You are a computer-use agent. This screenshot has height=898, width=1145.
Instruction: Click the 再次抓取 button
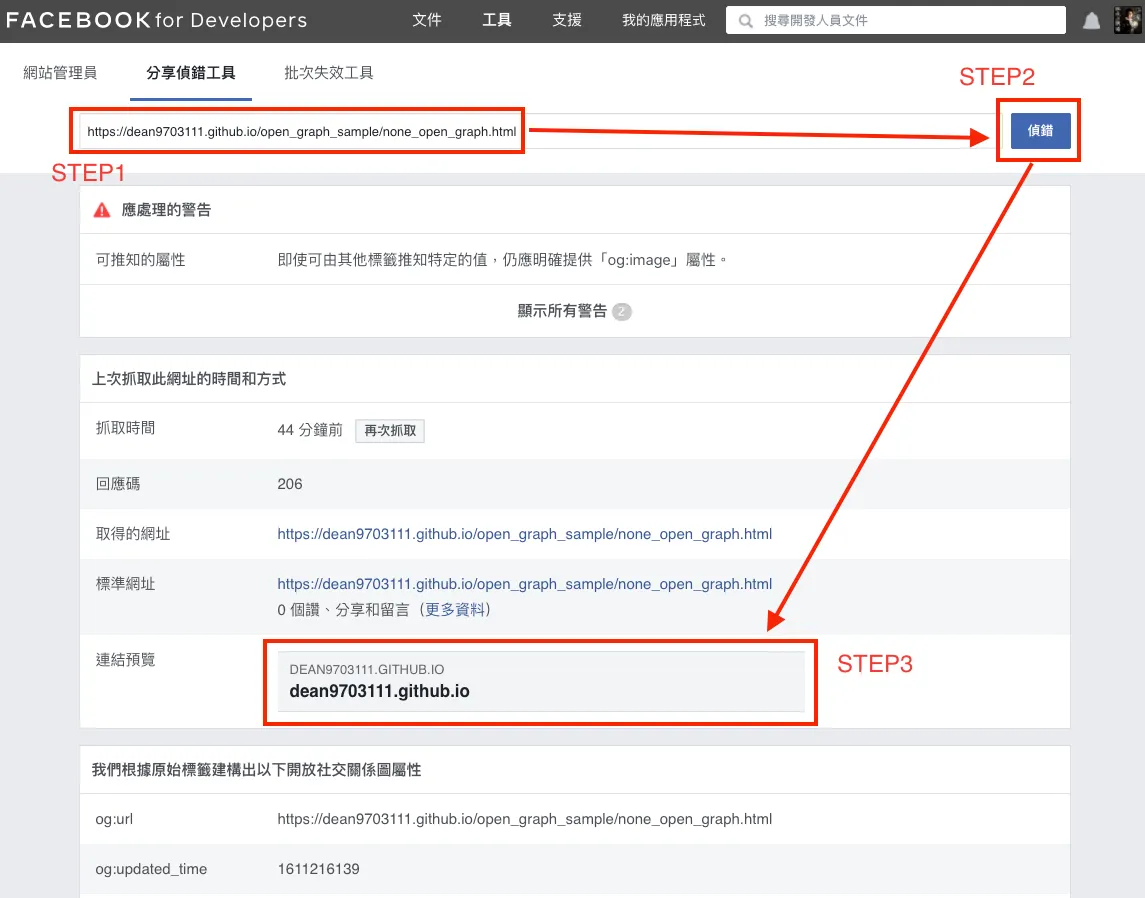click(390, 431)
